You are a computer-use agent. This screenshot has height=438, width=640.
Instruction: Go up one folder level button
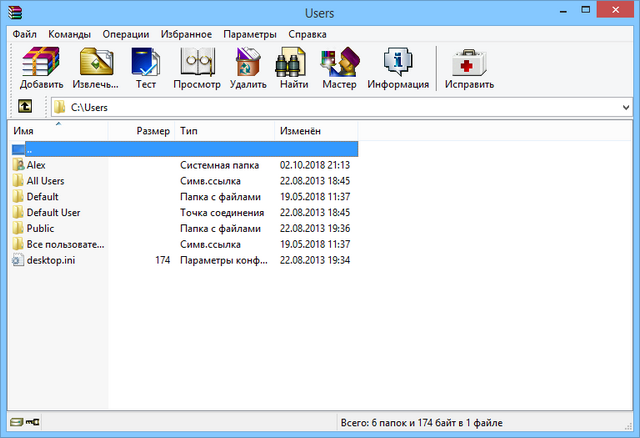[x=24, y=107]
